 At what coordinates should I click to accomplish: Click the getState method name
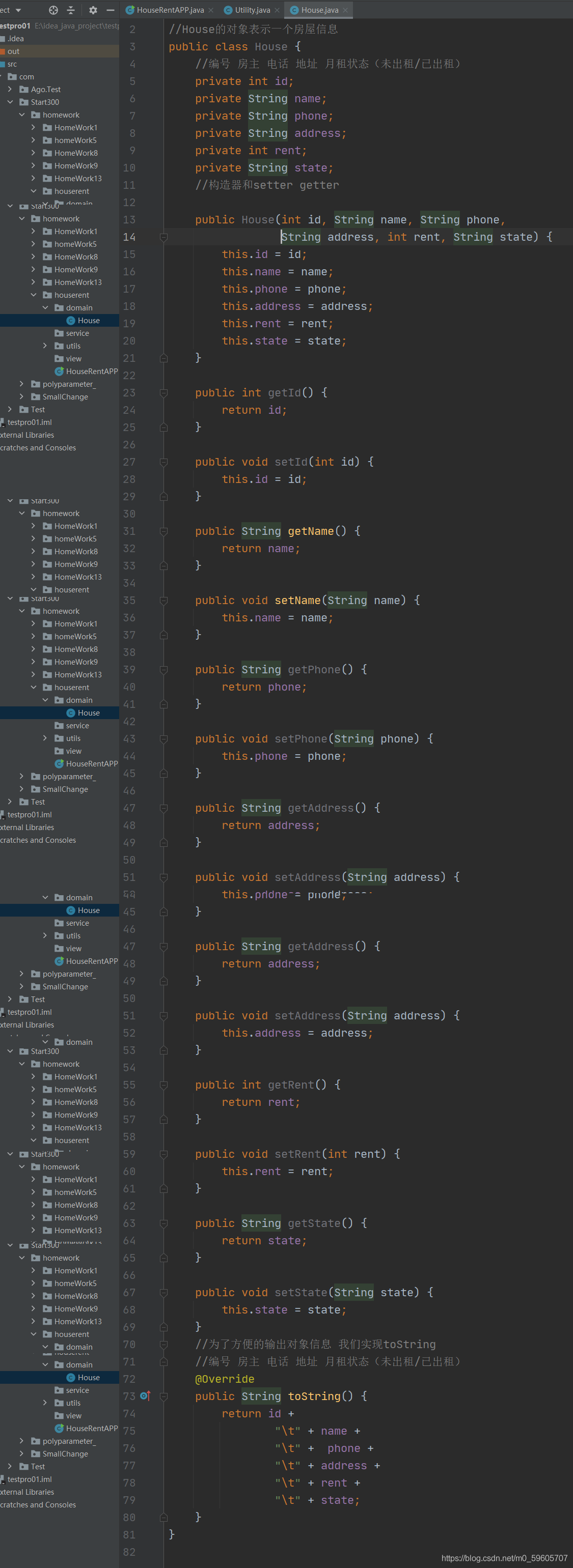coord(314,1223)
